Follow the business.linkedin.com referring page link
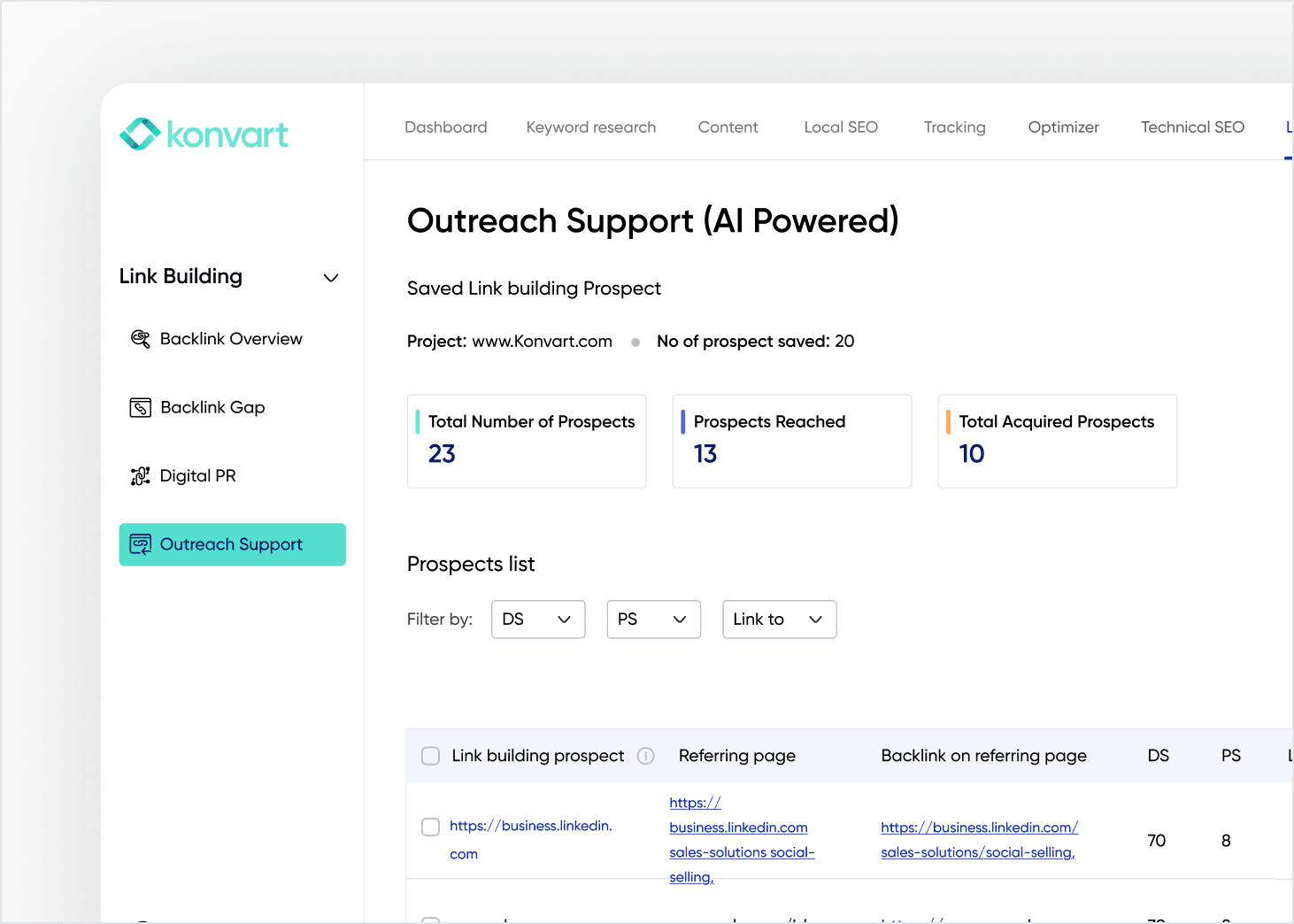 click(x=740, y=839)
